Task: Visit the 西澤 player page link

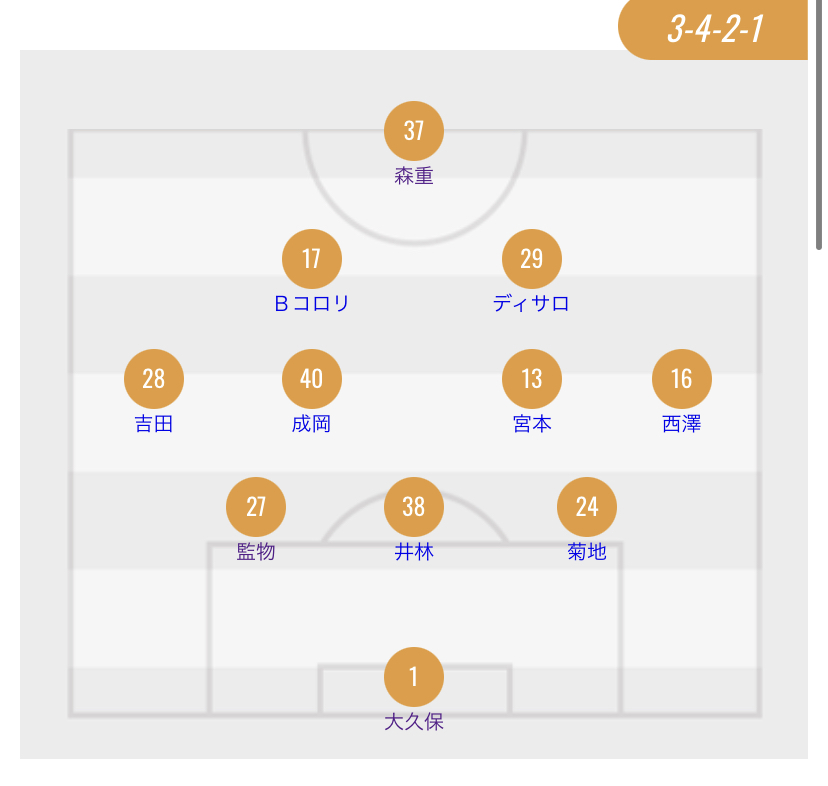Action: [682, 424]
